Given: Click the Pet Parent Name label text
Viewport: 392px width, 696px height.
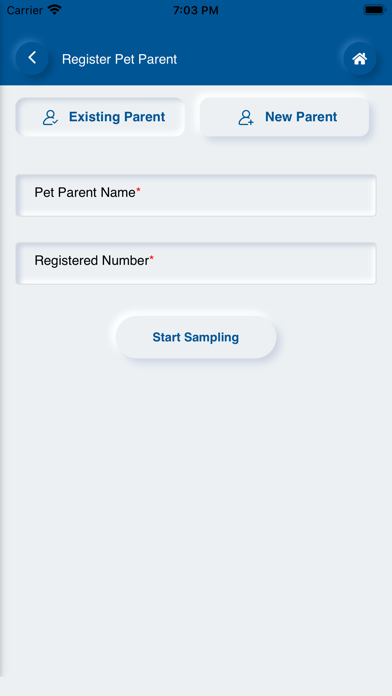Looking at the screenshot, I should (85, 193).
